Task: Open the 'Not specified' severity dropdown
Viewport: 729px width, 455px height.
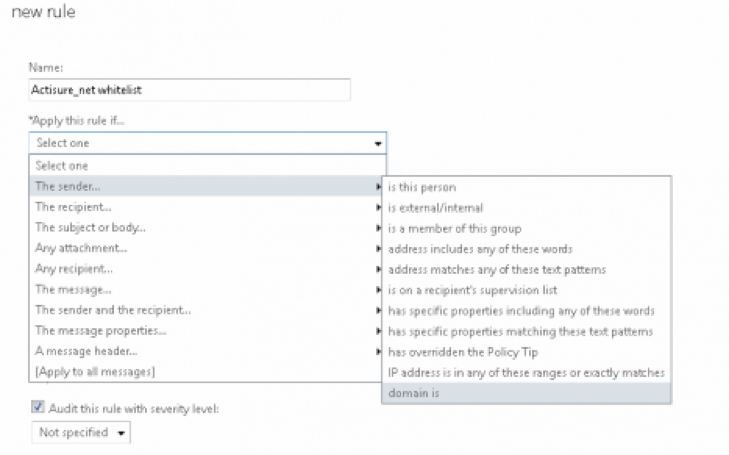Action: (x=81, y=433)
